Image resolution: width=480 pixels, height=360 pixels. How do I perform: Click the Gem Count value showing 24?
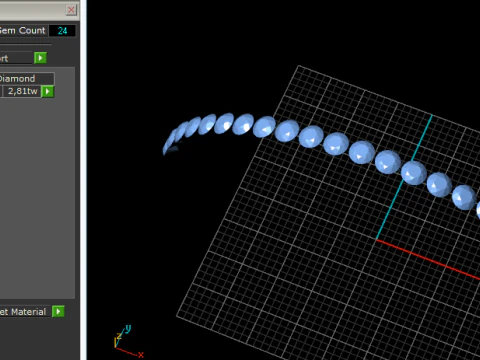(62, 31)
